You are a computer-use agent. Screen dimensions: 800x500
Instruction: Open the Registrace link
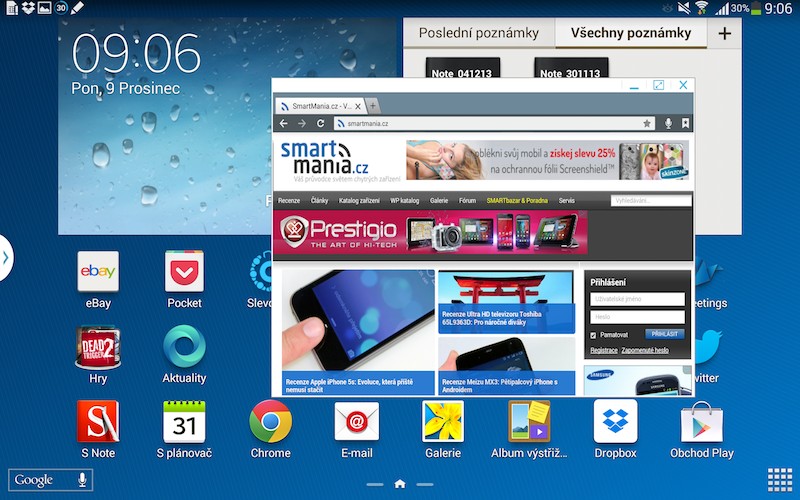tap(604, 351)
